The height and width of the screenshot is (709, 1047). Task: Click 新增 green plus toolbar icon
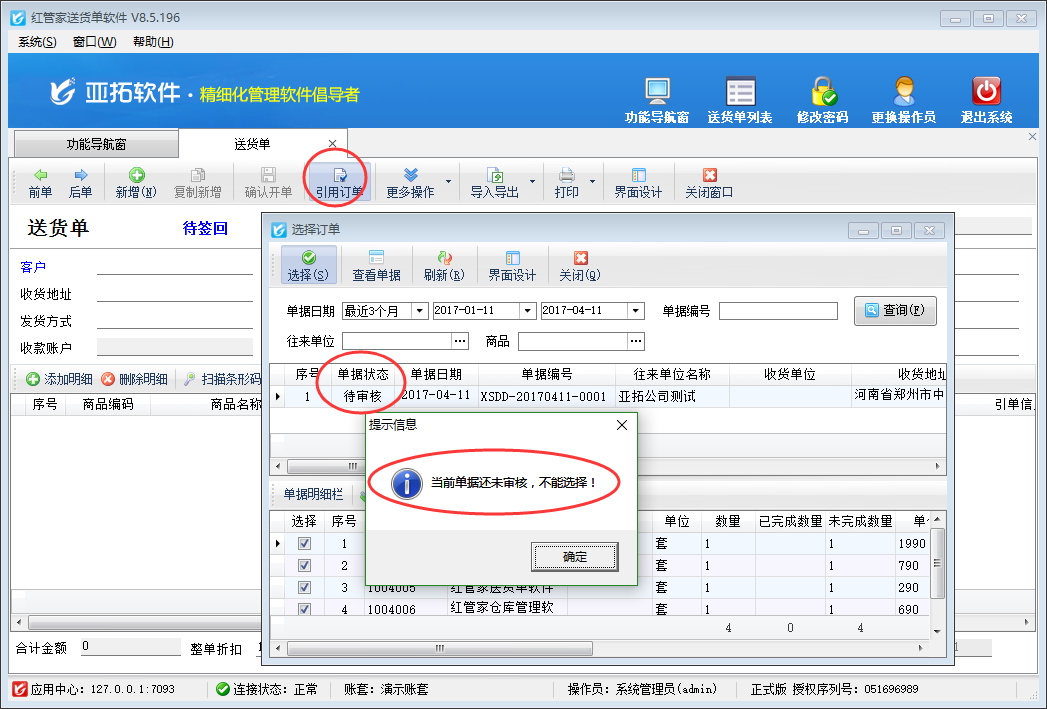coord(136,176)
